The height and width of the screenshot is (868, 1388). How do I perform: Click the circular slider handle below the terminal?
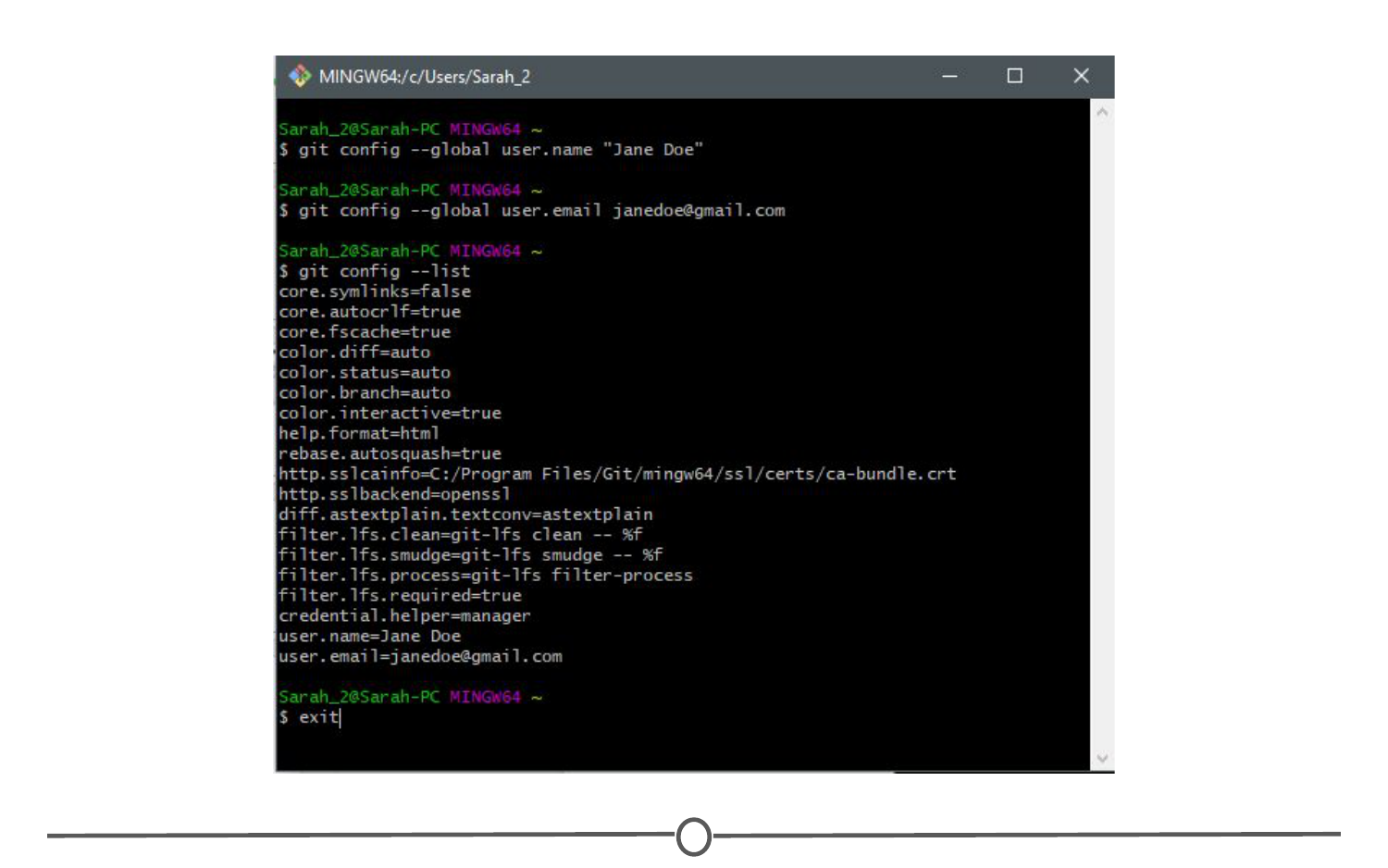694,837
